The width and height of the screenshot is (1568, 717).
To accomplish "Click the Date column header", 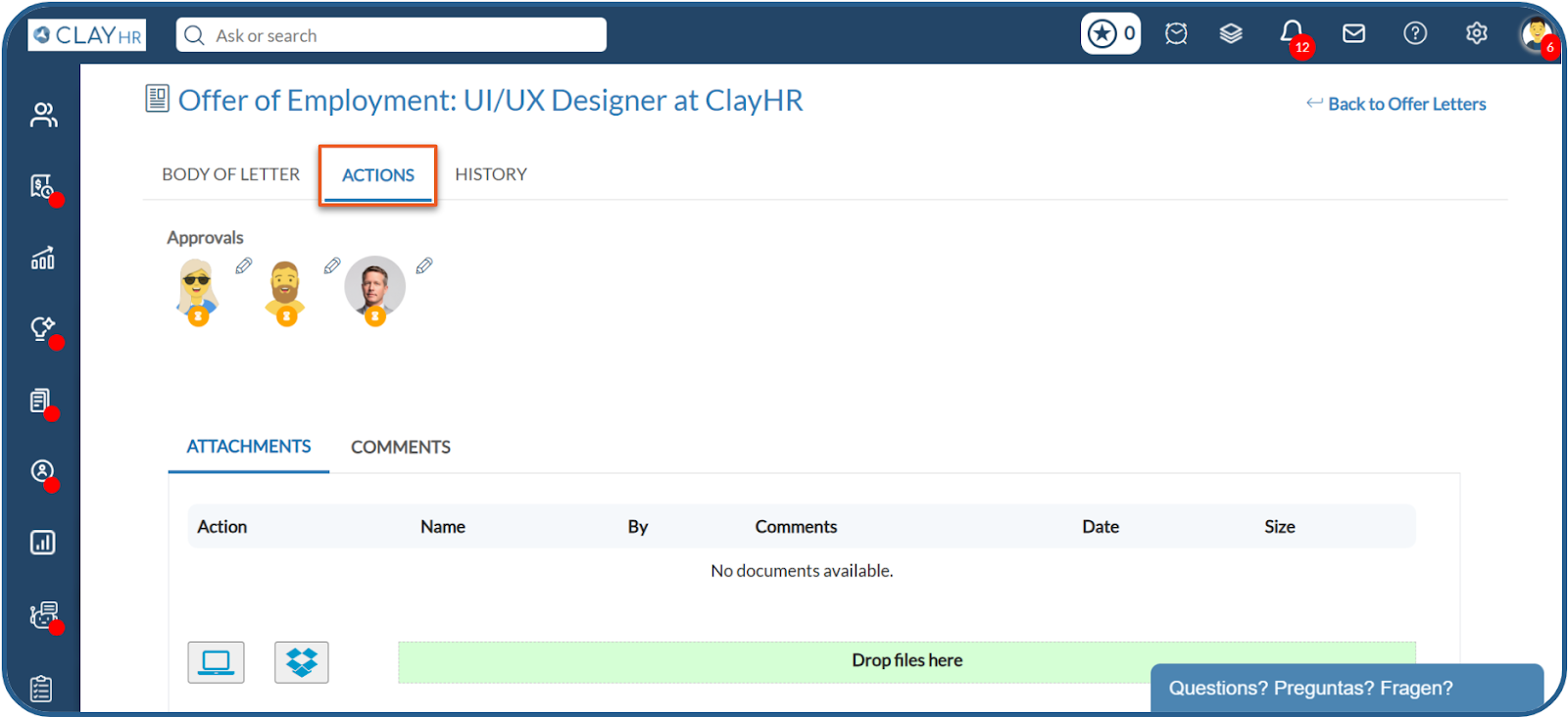I will (1101, 527).
